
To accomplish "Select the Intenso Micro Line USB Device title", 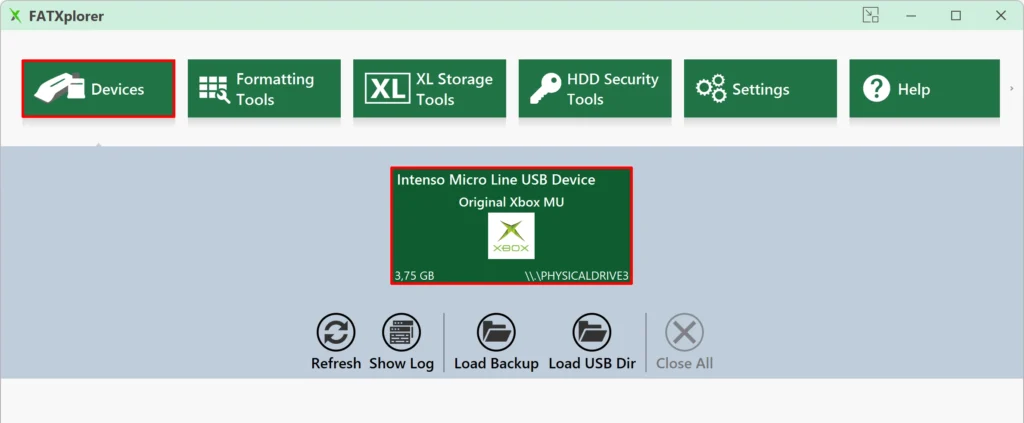I will (496, 180).
